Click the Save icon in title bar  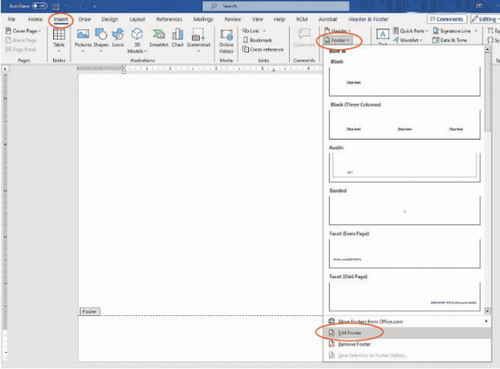click(56, 6)
